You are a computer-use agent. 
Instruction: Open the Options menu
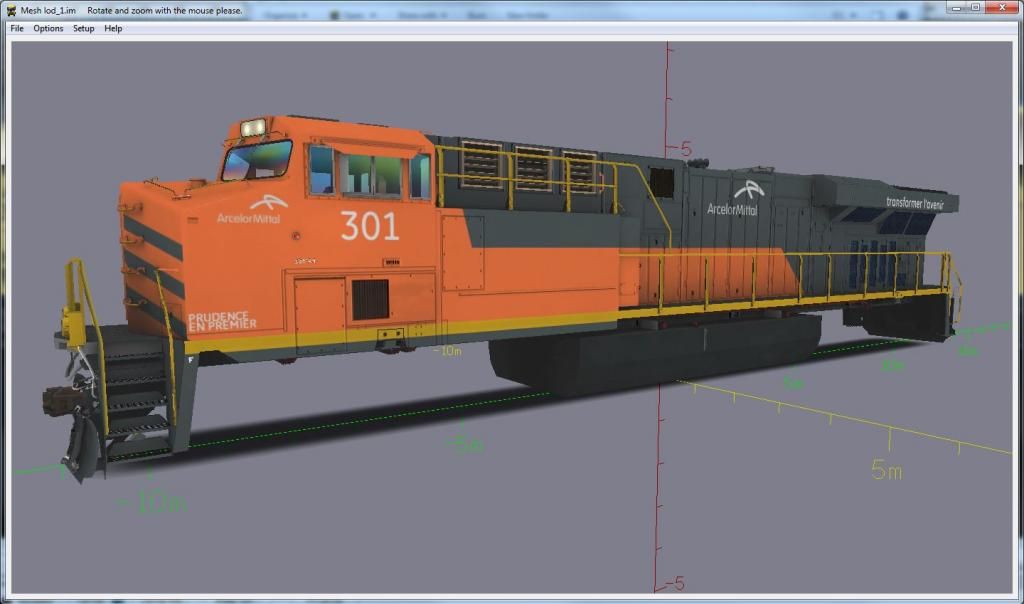tap(48, 29)
